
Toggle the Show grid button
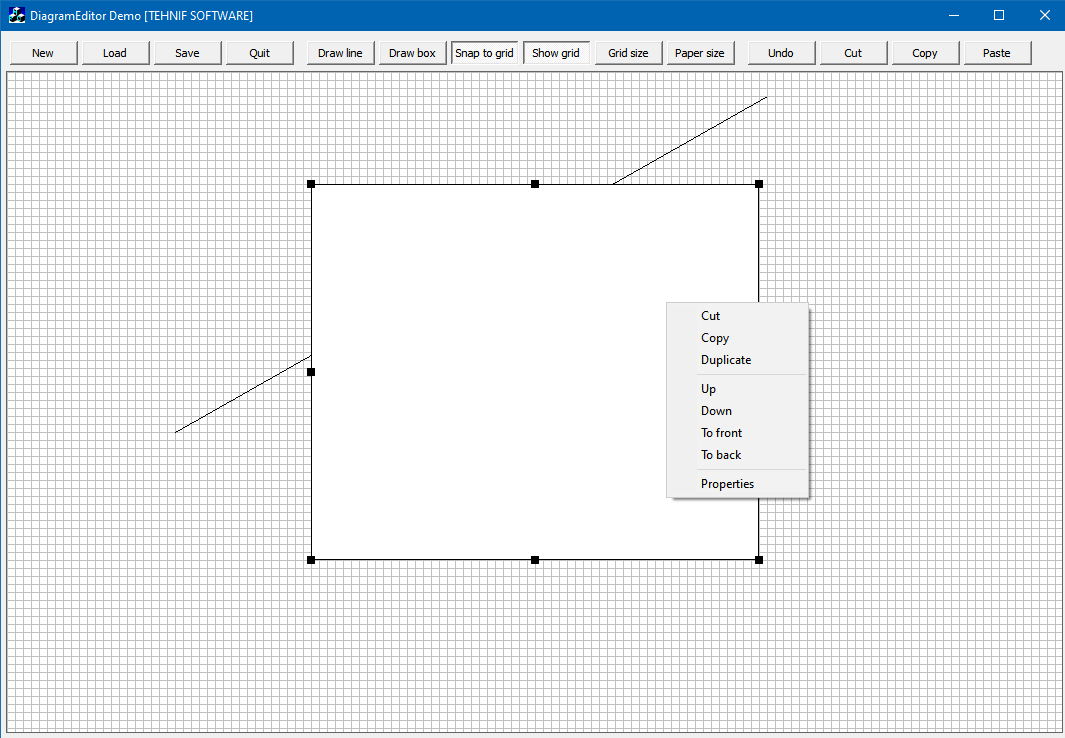point(556,53)
